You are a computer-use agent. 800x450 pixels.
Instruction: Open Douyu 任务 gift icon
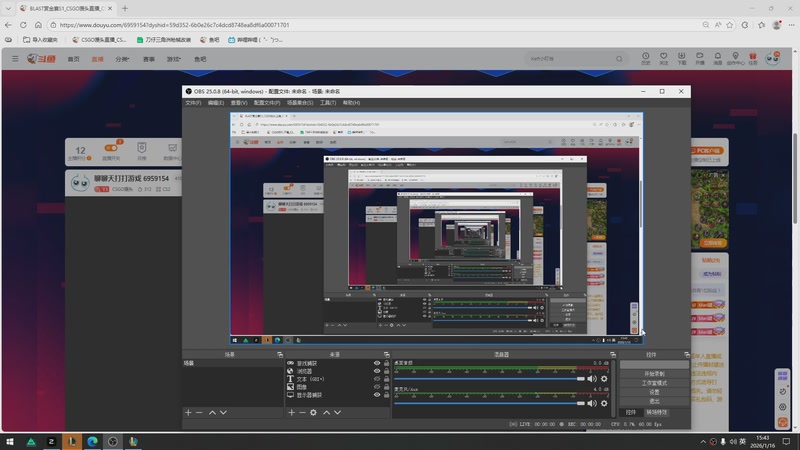[x=753, y=58]
